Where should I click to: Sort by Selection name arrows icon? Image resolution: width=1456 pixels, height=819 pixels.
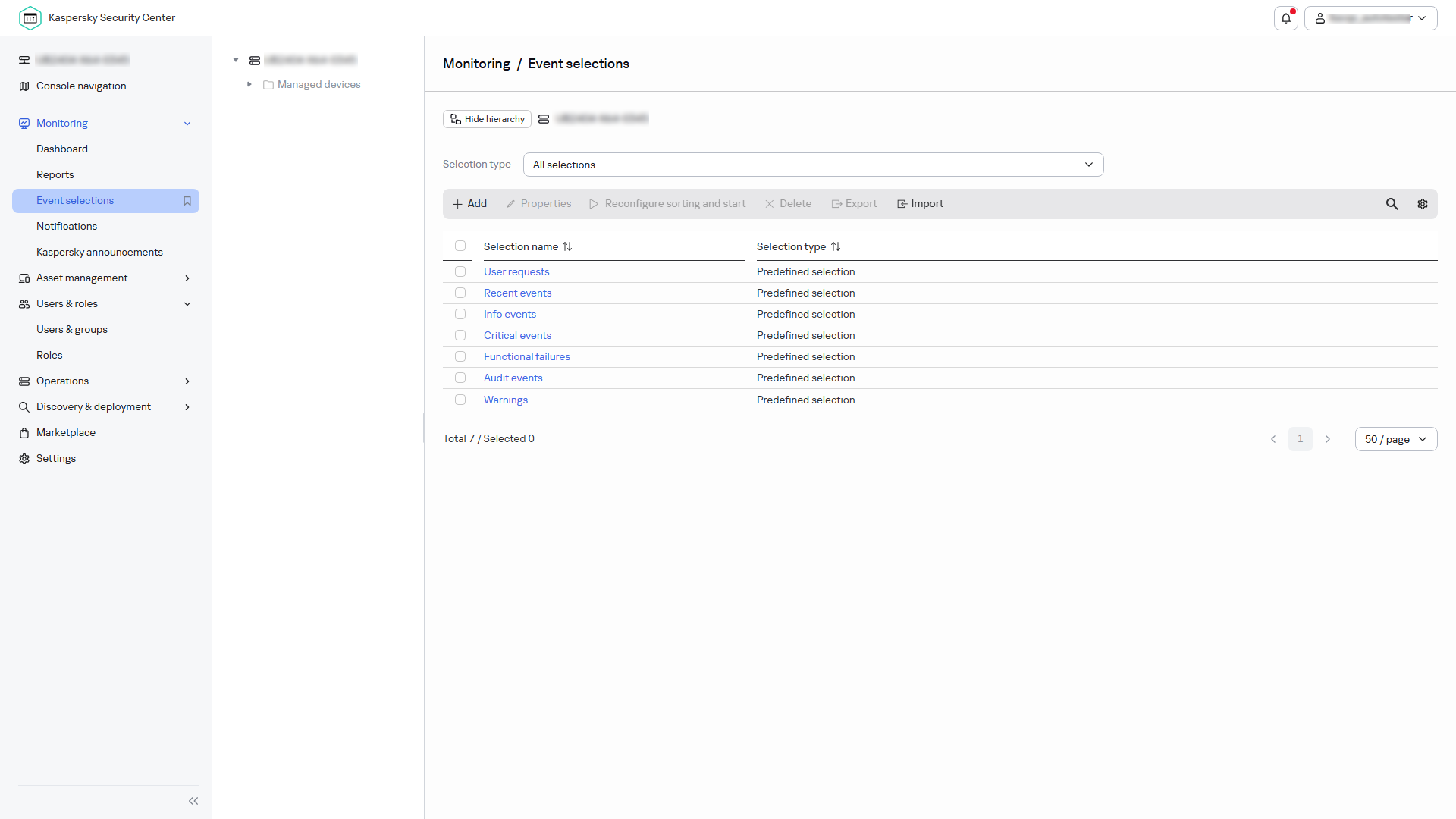[567, 246]
